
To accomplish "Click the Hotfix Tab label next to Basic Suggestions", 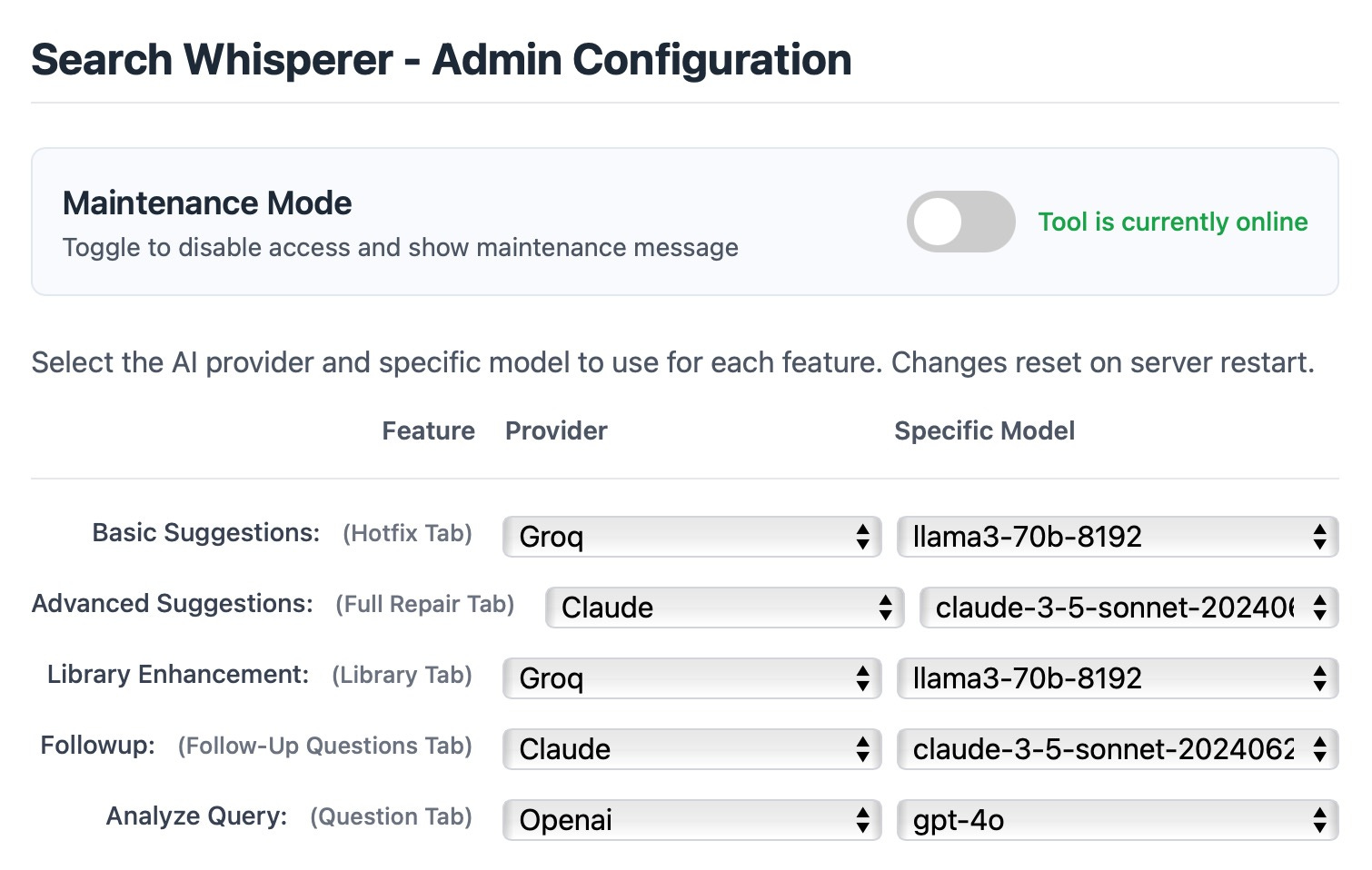I will pyautogui.click(x=408, y=533).
